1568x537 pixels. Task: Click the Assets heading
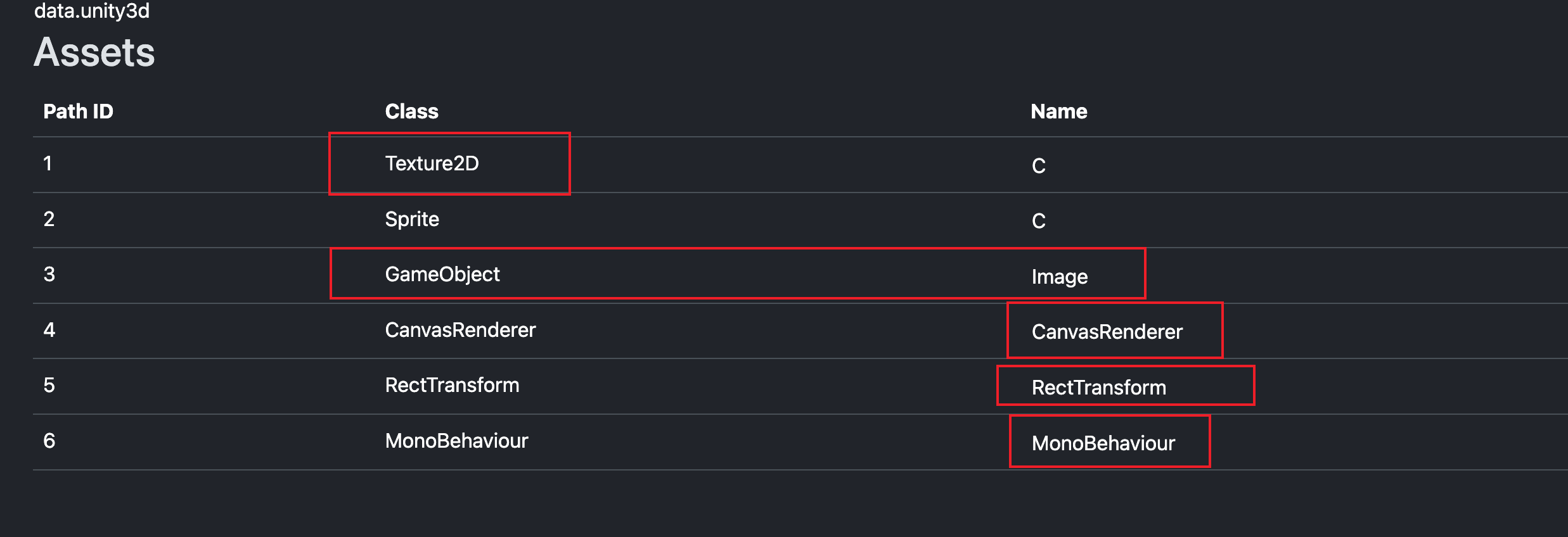click(x=94, y=52)
